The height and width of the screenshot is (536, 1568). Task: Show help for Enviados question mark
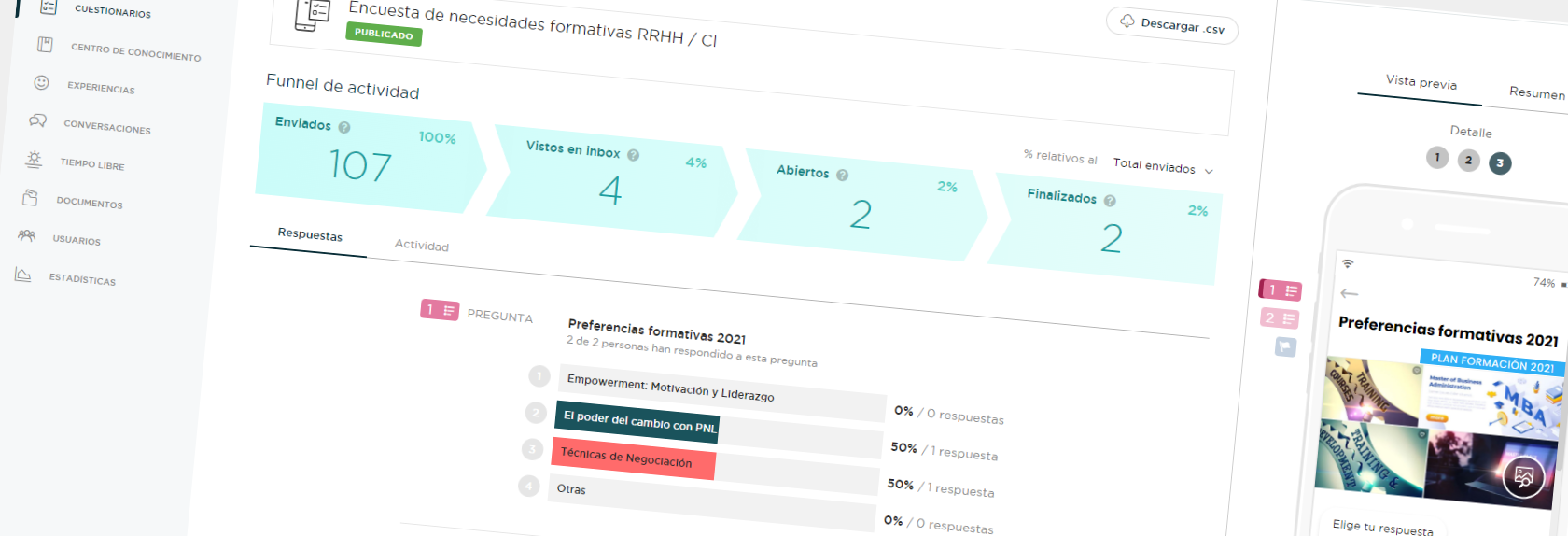point(344,127)
